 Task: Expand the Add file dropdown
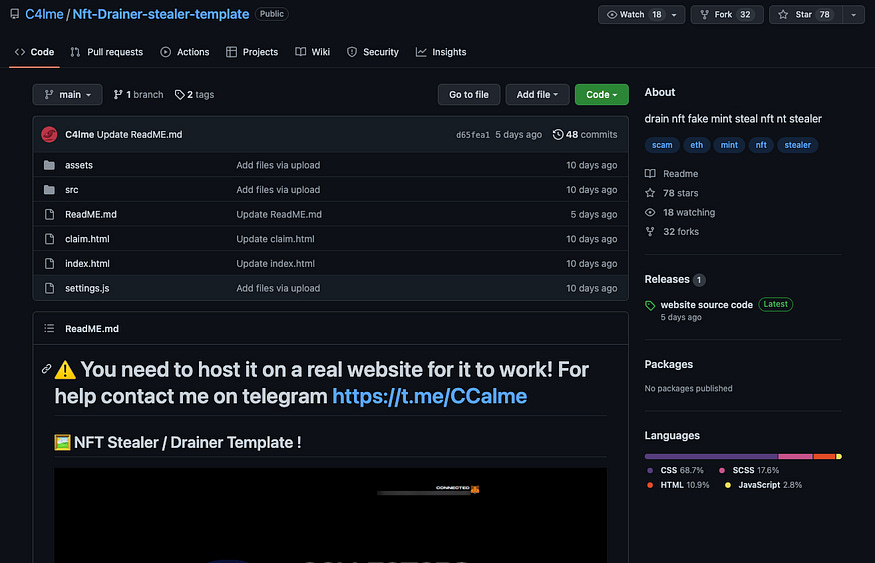[537, 95]
